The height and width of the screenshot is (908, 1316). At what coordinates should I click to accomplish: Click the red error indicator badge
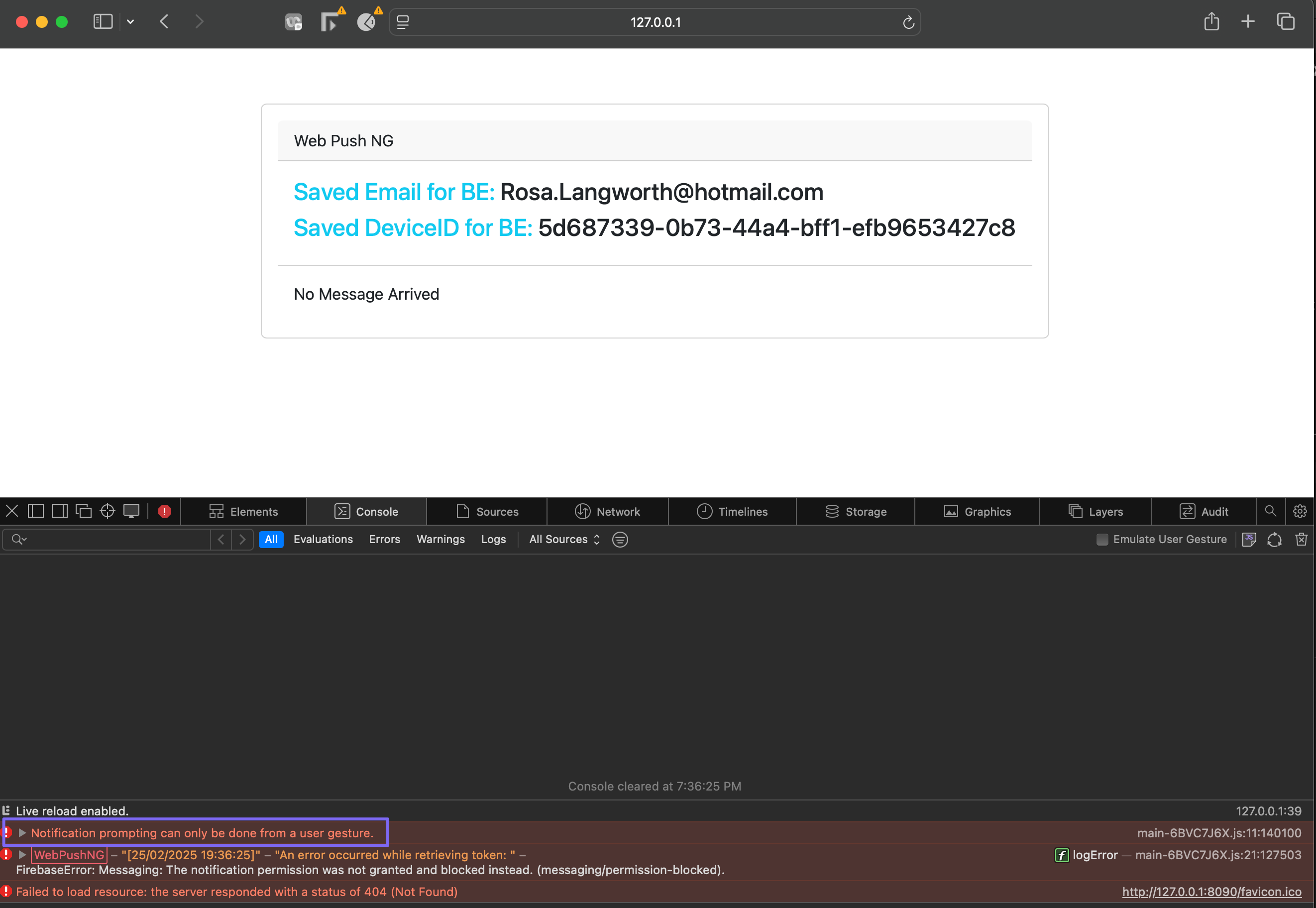click(165, 511)
